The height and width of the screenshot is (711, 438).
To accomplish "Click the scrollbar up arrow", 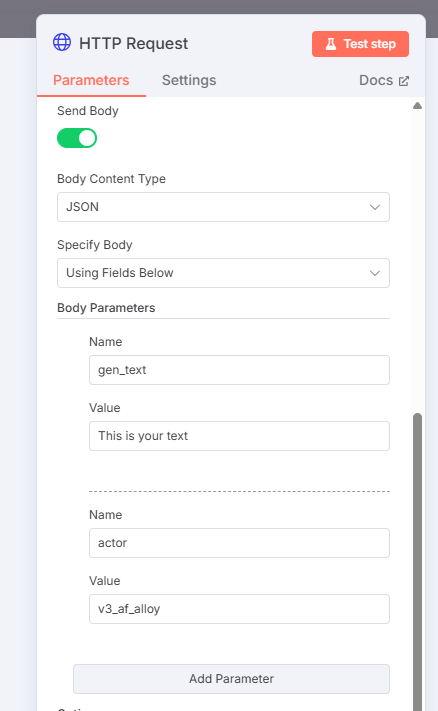I will click(x=417, y=106).
